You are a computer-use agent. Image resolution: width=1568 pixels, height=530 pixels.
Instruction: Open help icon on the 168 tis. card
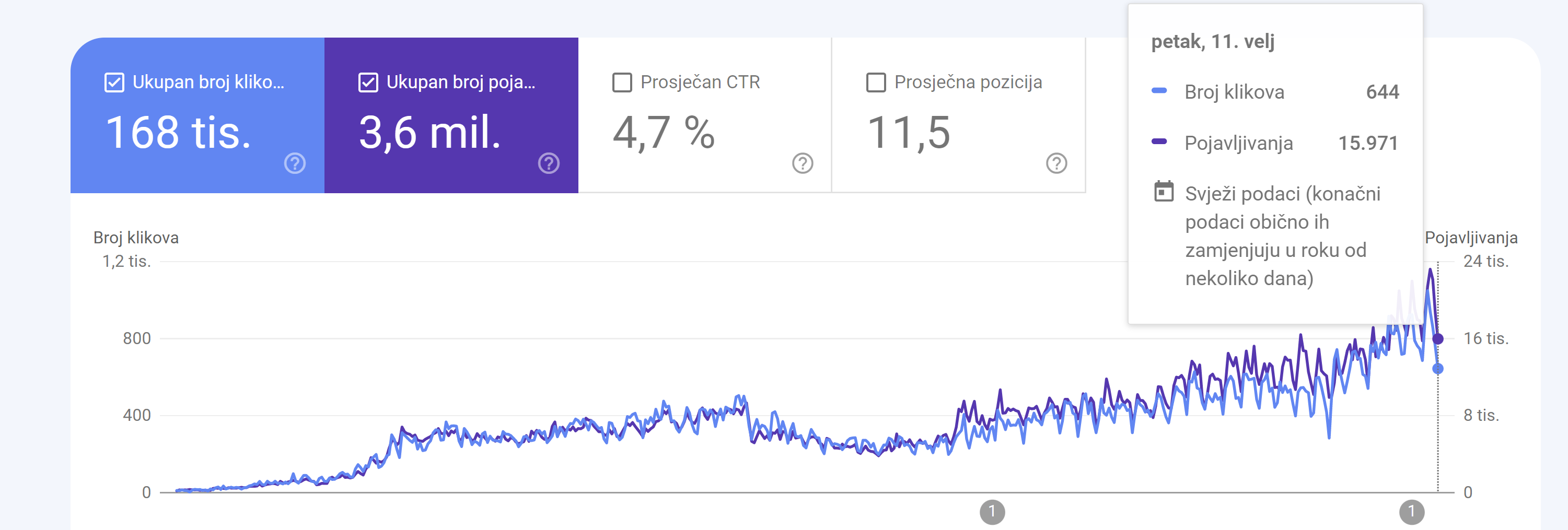pyautogui.click(x=295, y=163)
